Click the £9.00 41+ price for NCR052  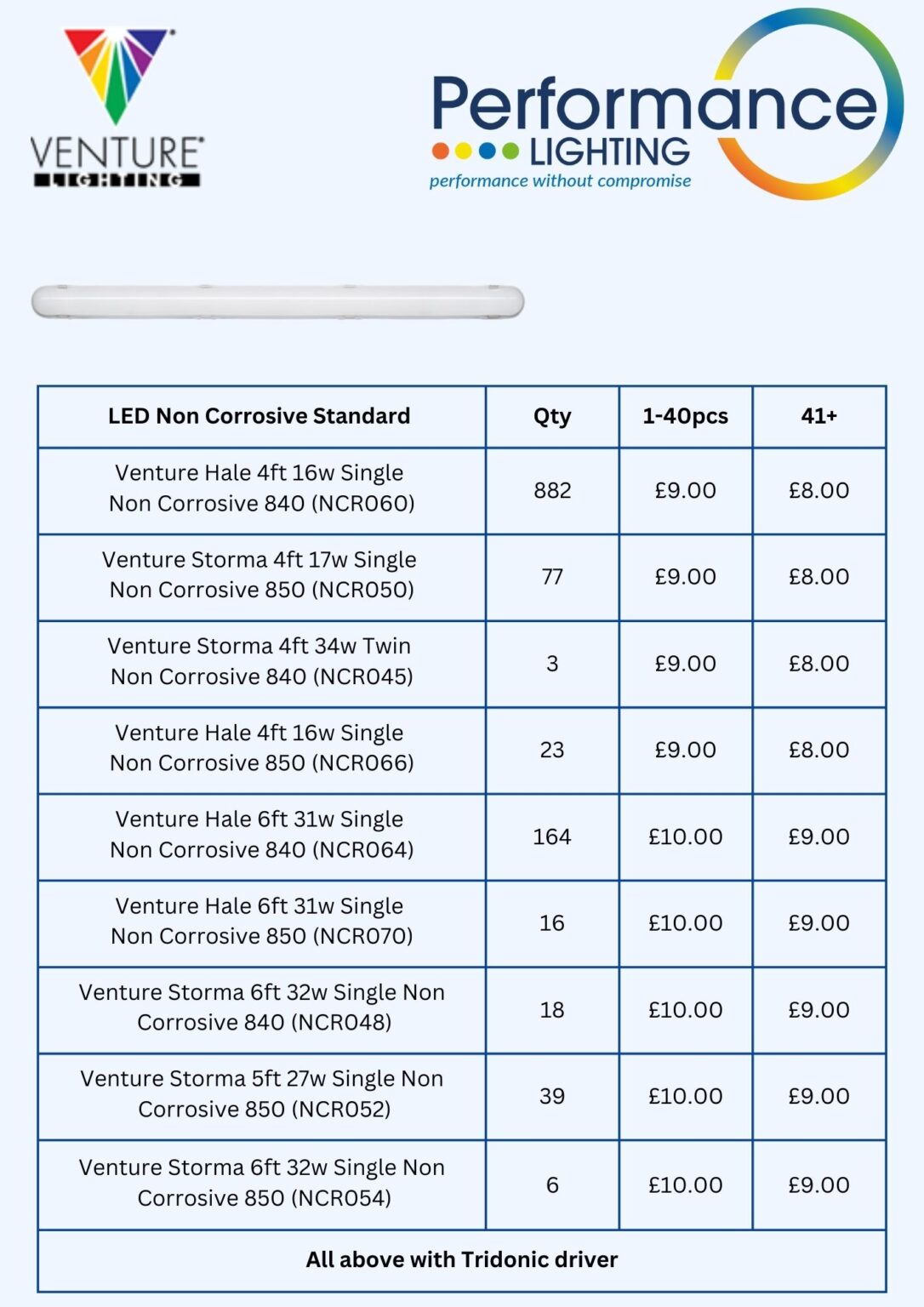818,1096
